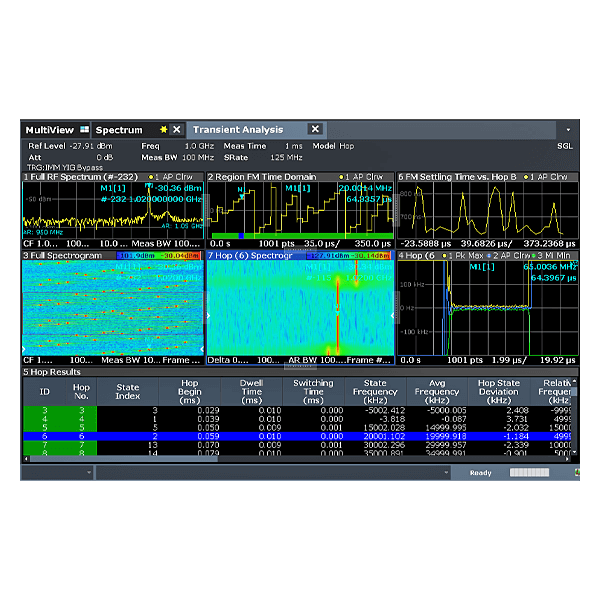
Task: Click the Full Spectrogram color scale bar
Action: (158, 256)
